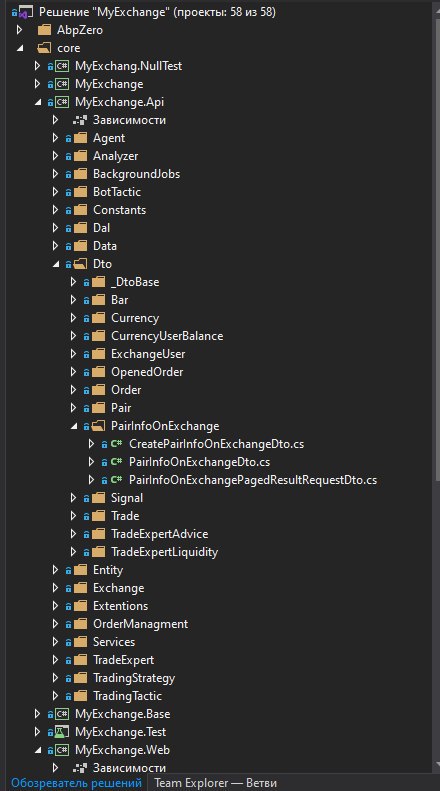440x791 pixels.
Task: Select the MyExchange project row
Action: (109, 84)
